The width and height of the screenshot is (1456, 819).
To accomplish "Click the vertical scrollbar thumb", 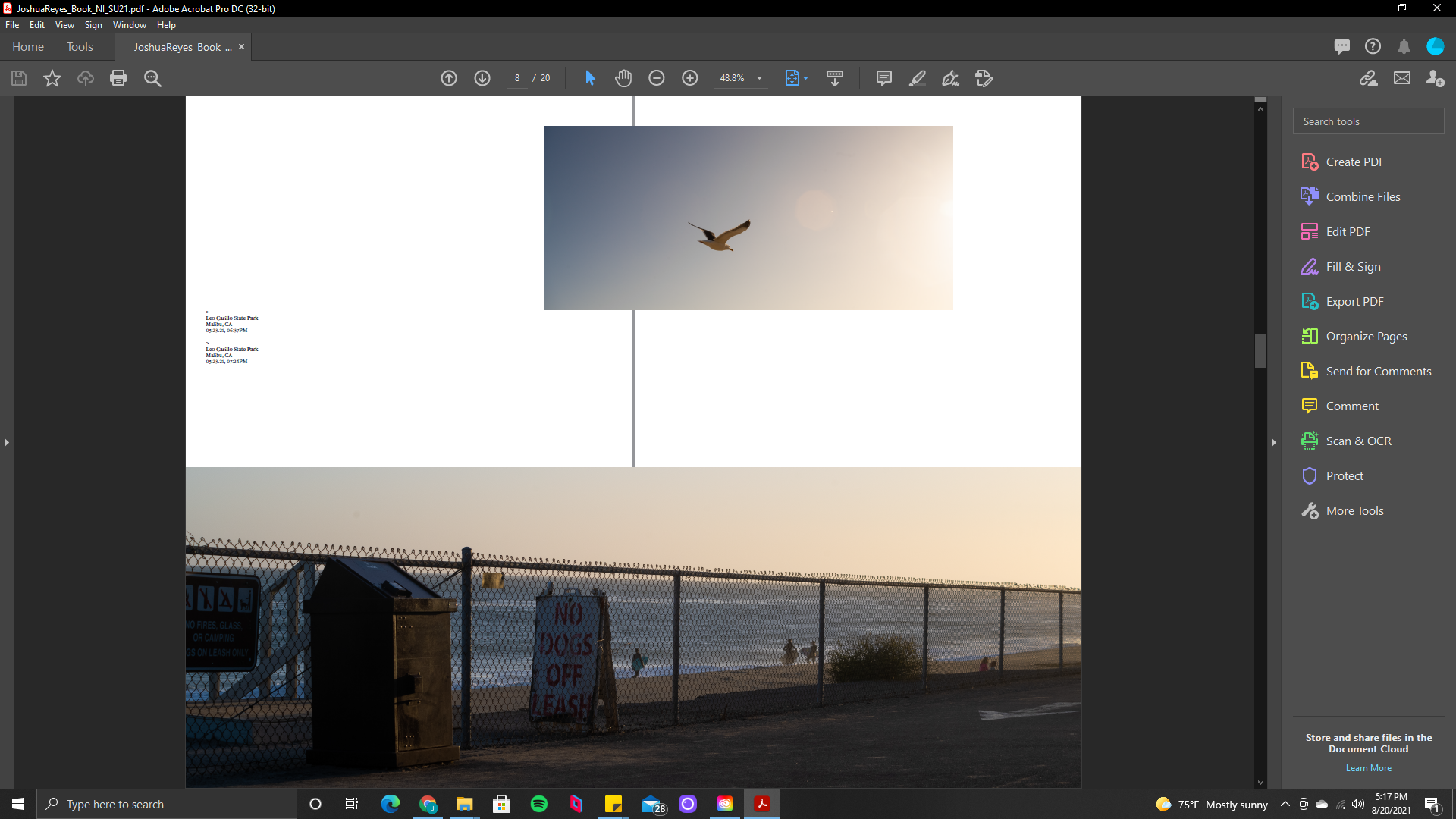I will (1260, 351).
